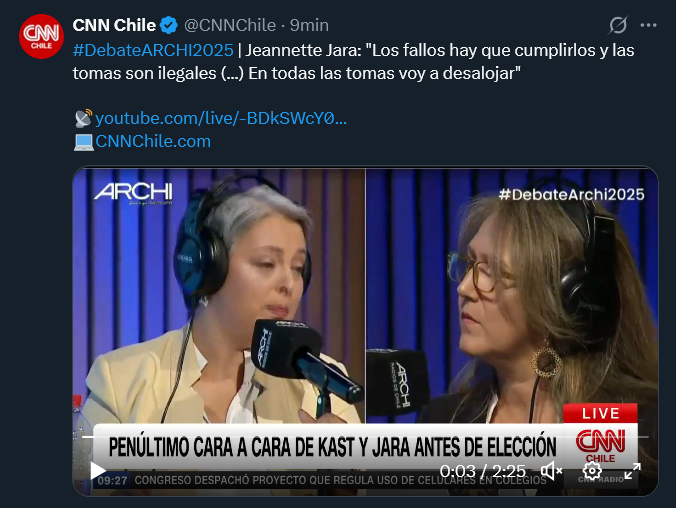Open the CNNChile.com link
The height and width of the screenshot is (508, 676).
pyautogui.click(x=153, y=141)
